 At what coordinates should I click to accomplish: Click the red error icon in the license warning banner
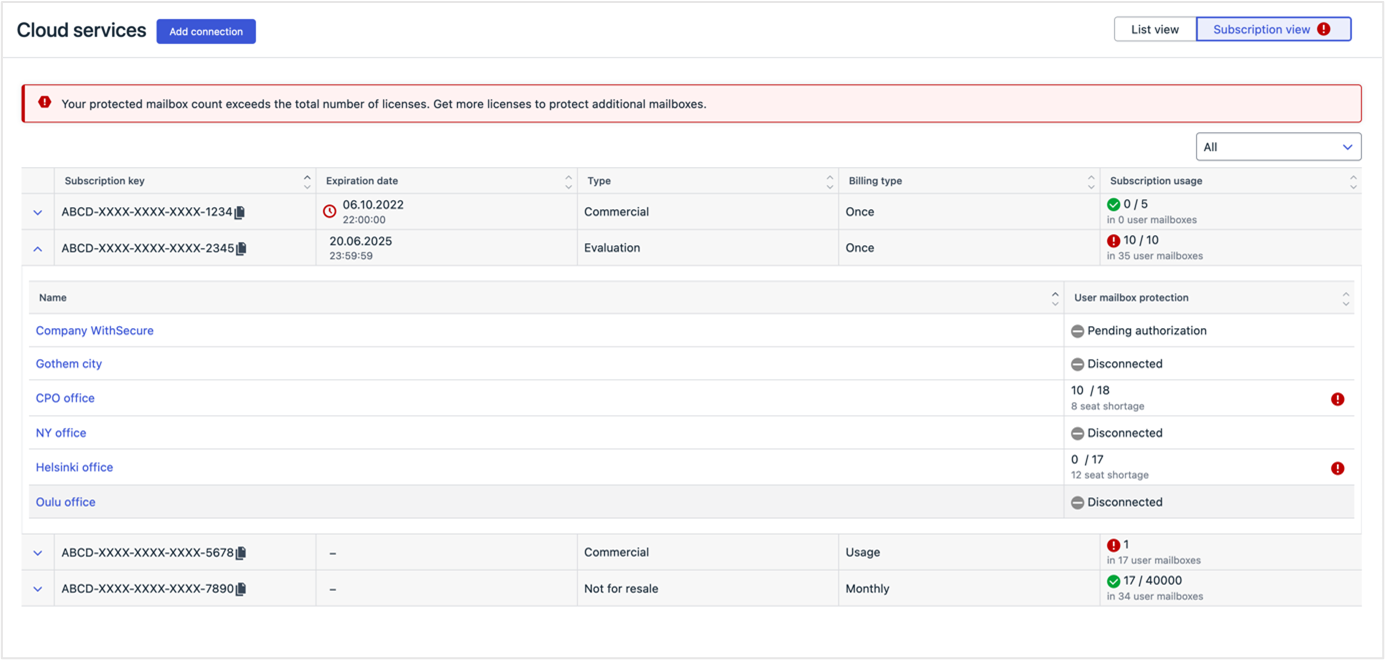tap(44, 102)
